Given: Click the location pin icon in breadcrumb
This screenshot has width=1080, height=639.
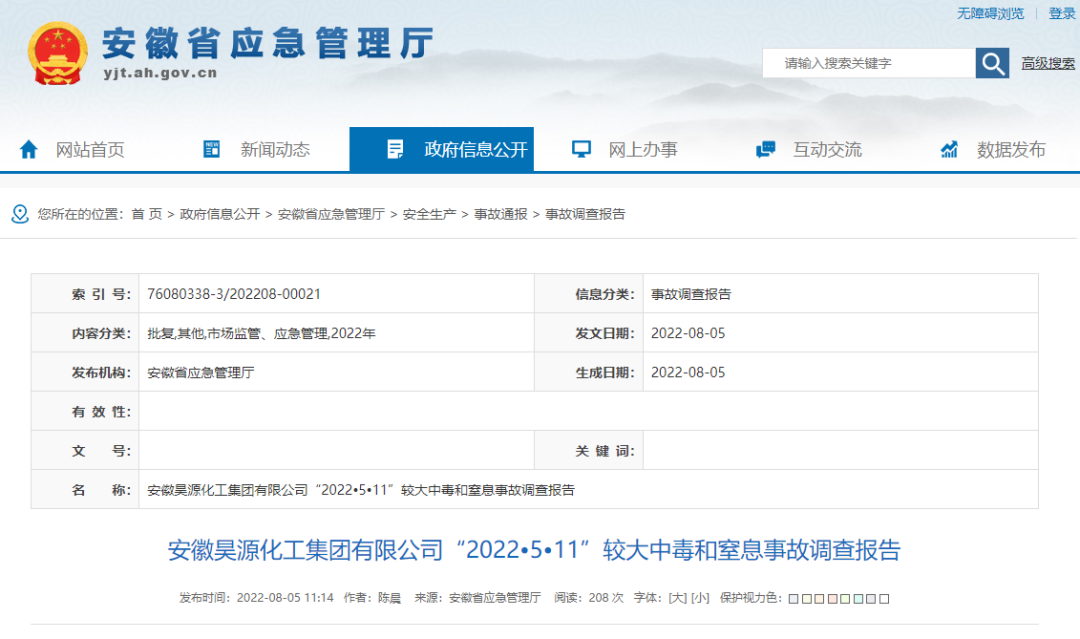Looking at the screenshot, I should pyautogui.click(x=20, y=214).
